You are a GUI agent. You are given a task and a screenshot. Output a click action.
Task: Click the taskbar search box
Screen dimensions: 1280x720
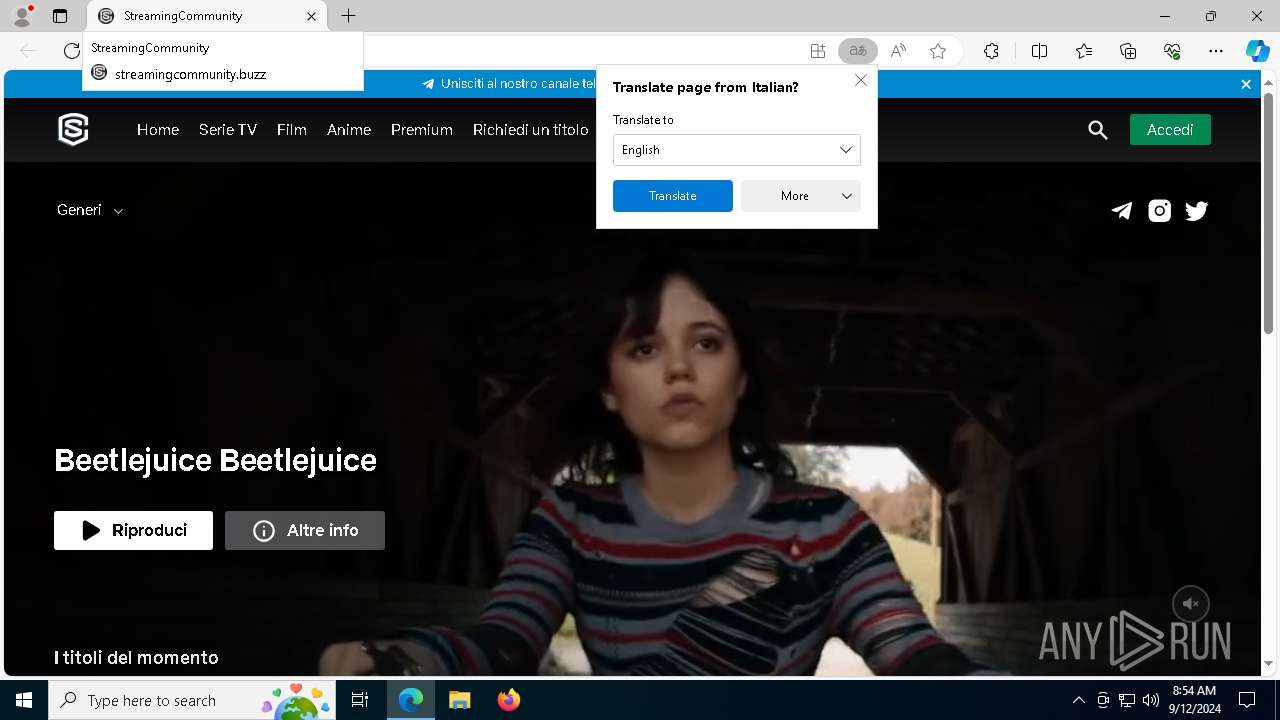[192, 700]
